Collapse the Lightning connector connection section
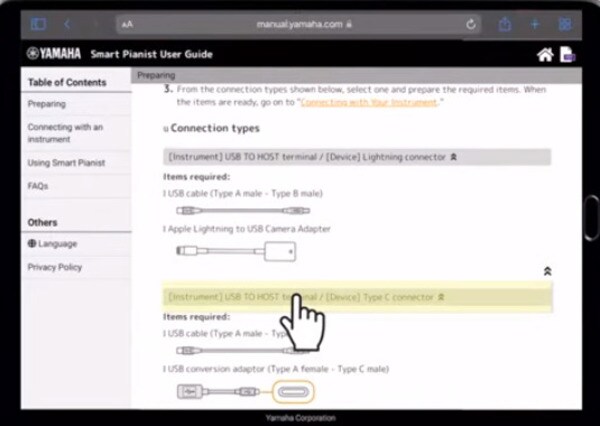This screenshot has width=600, height=426. pos(357,157)
